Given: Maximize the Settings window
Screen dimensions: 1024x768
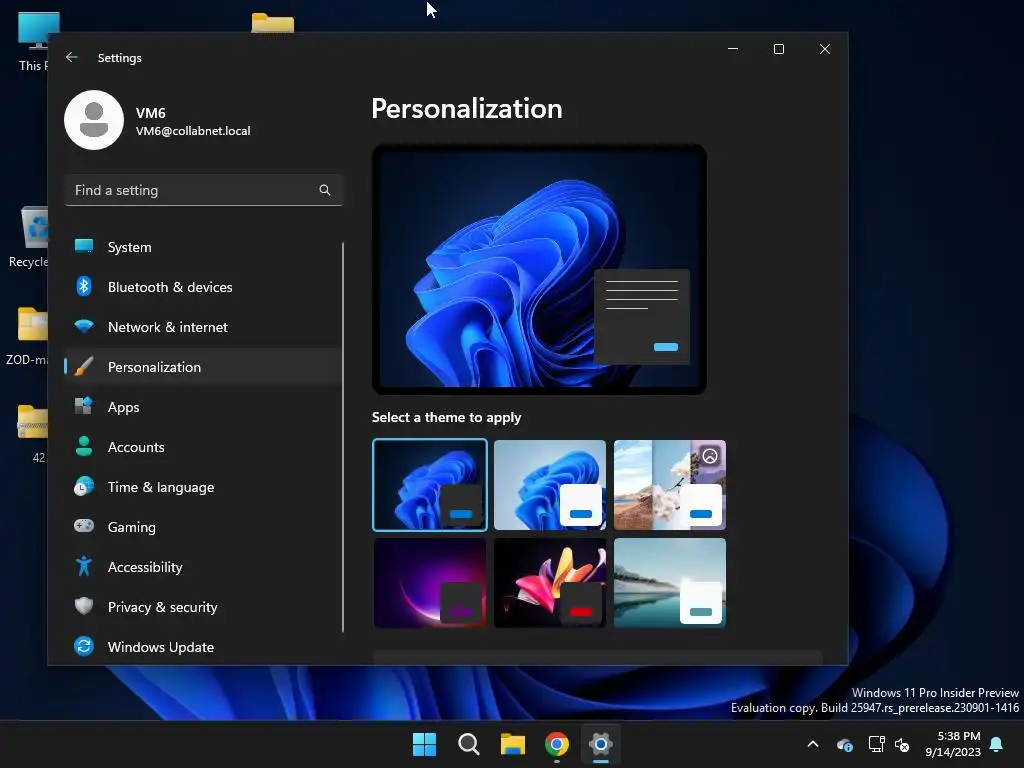Looking at the screenshot, I should [778, 49].
